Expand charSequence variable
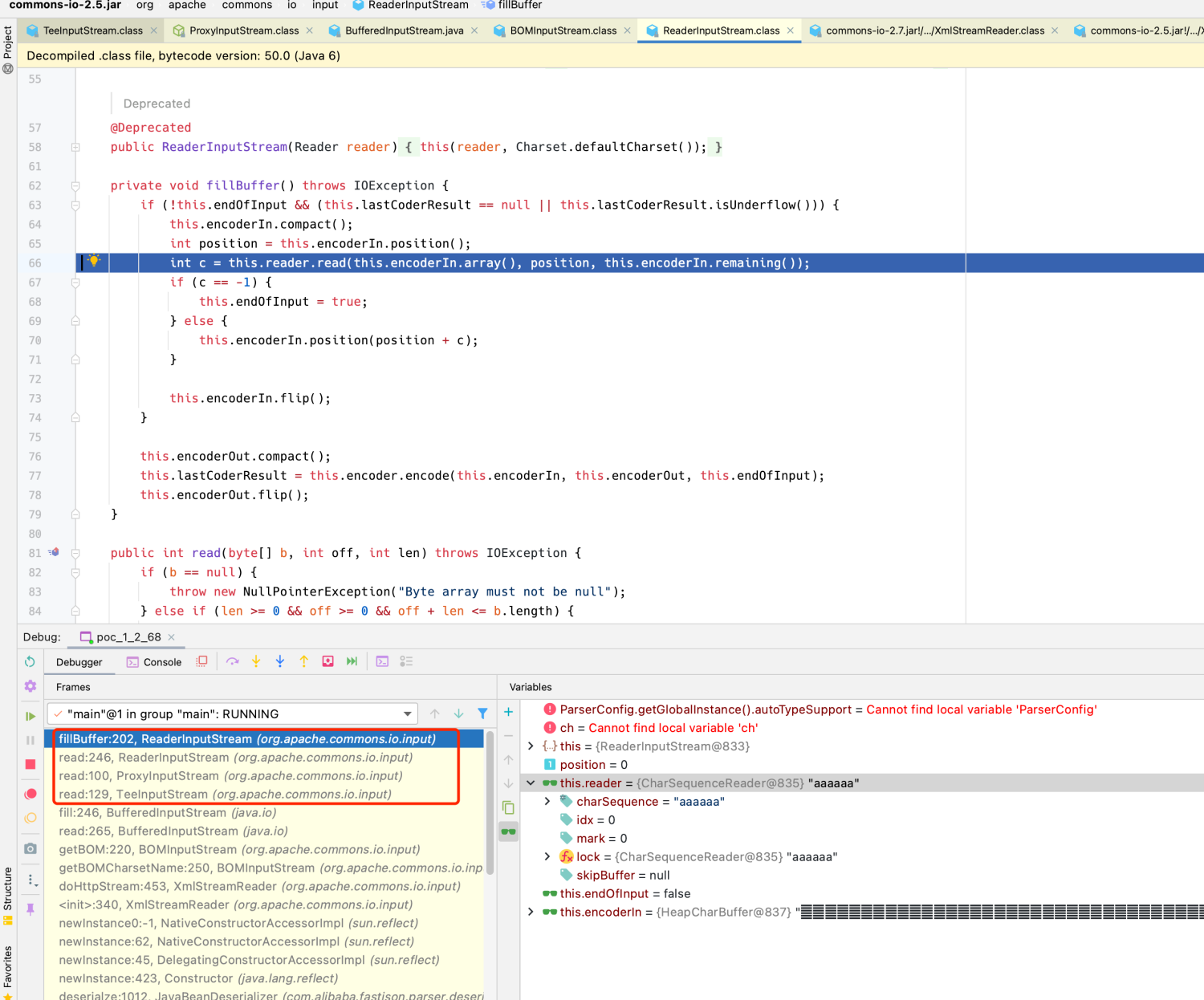 (547, 802)
